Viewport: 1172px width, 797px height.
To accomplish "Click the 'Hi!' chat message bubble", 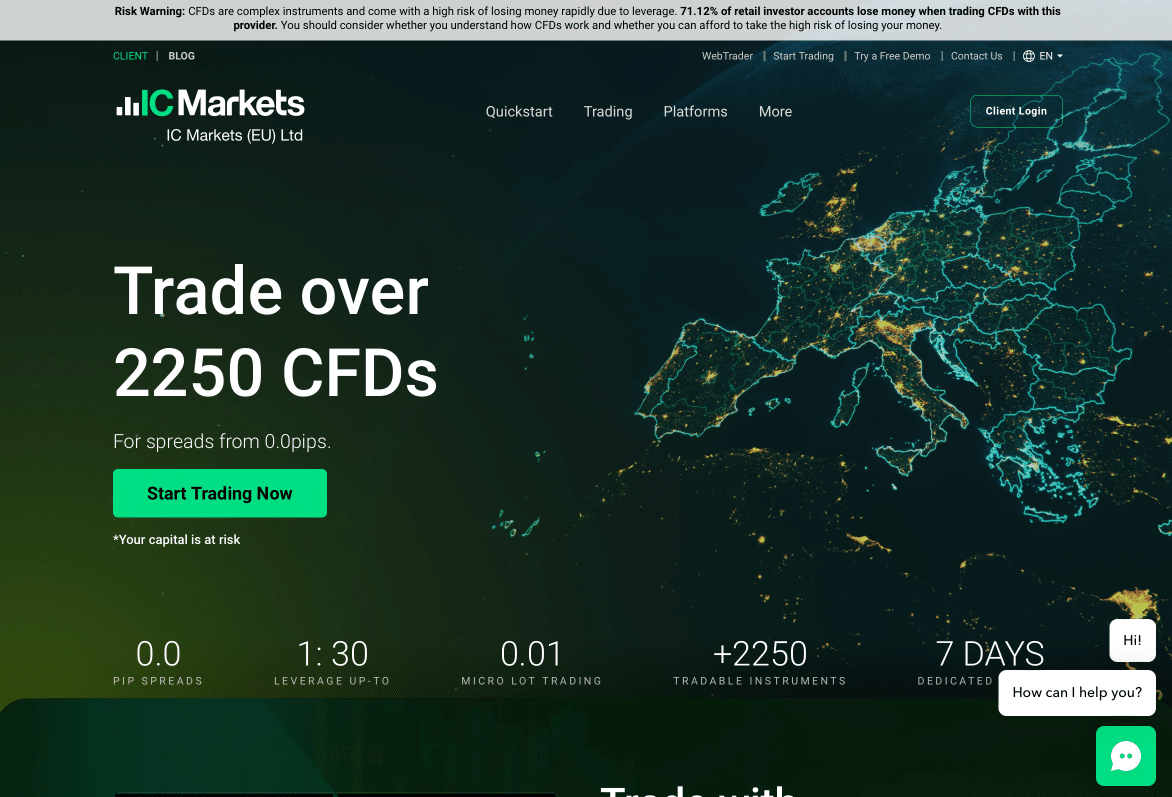I will (x=1132, y=640).
